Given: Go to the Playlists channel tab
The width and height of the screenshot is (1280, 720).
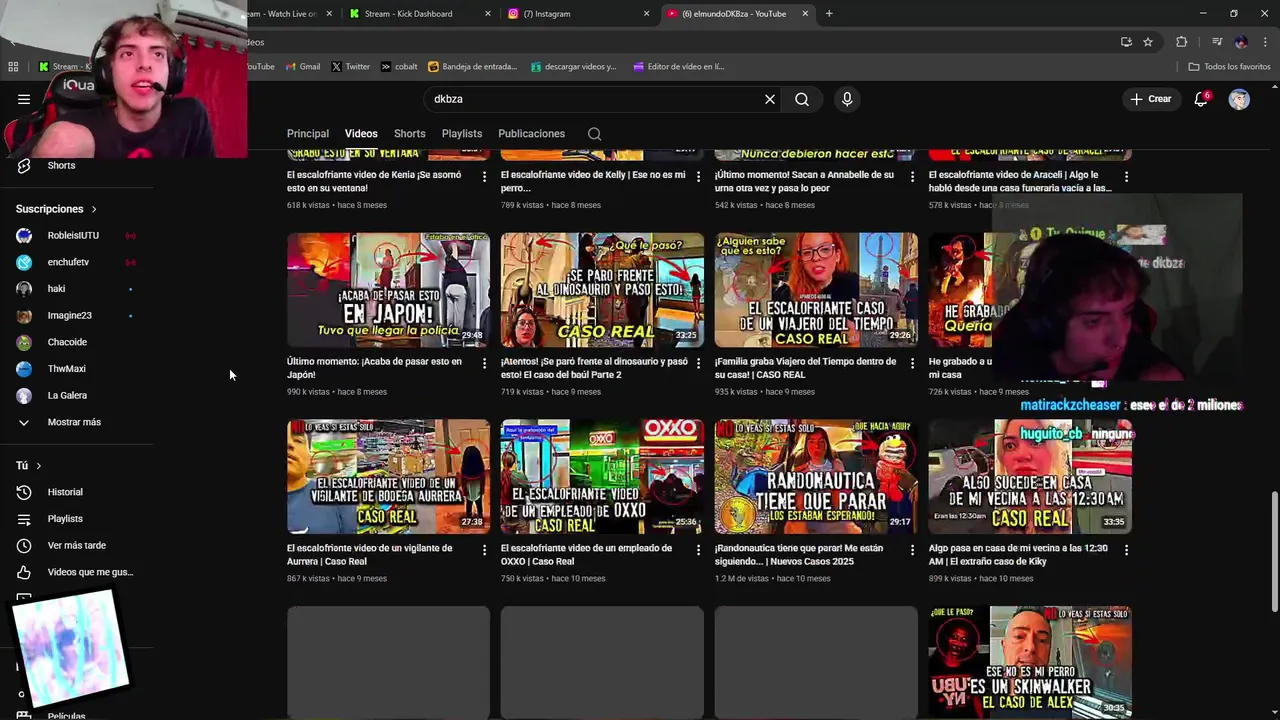Looking at the screenshot, I should tap(462, 134).
